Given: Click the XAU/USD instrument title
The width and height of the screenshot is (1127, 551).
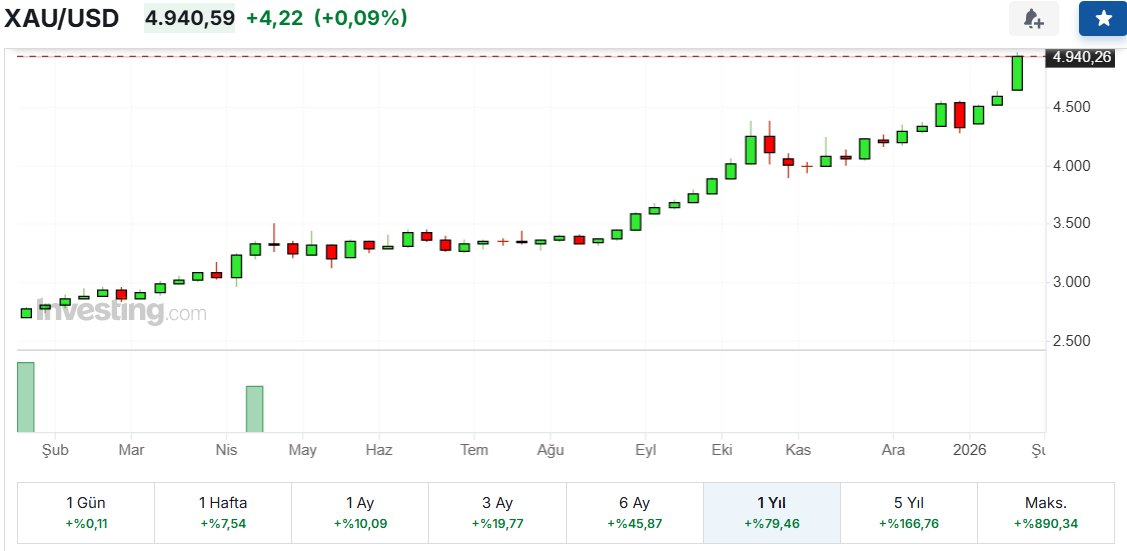Looking at the screenshot, I should [62, 18].
